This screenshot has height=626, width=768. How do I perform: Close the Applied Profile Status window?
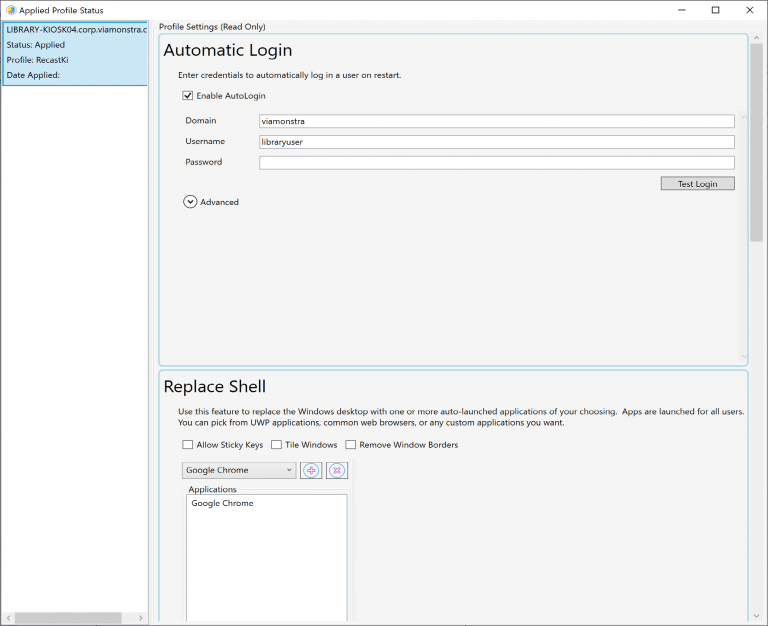[750, 10]
